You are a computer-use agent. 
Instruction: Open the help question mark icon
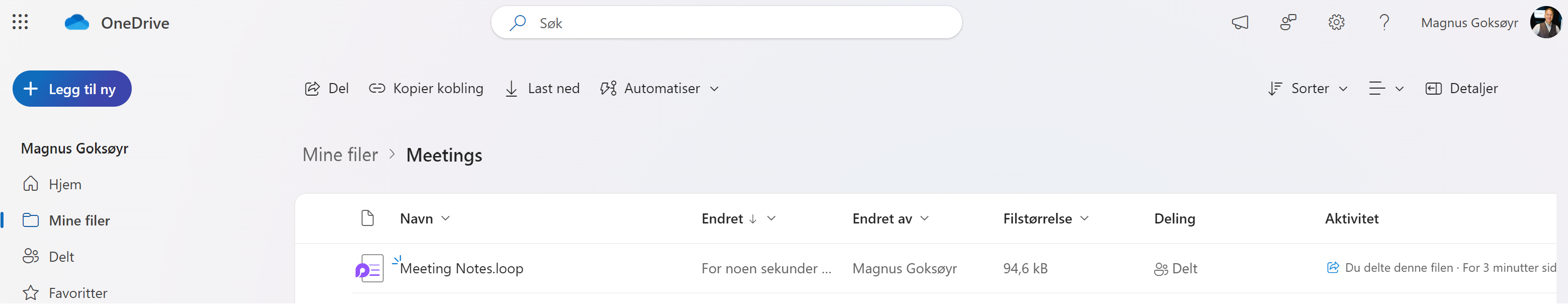click(x=1384, y=23)
